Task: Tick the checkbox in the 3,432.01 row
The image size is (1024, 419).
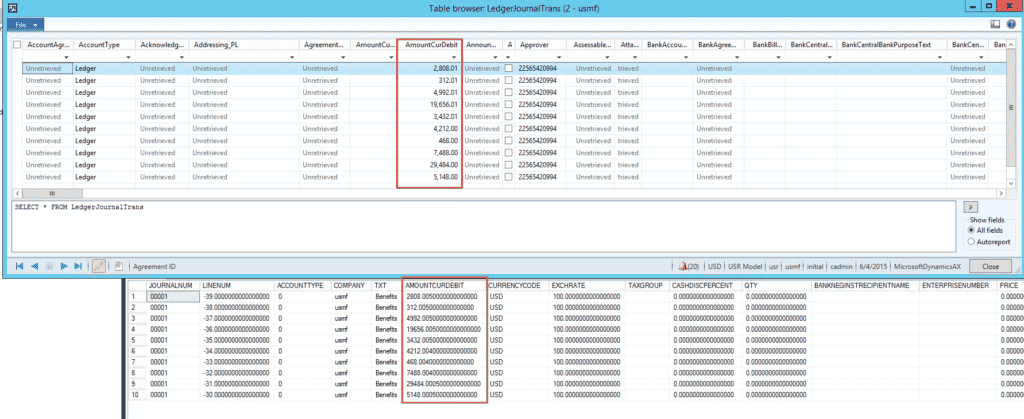Action: tap(509, 116)
